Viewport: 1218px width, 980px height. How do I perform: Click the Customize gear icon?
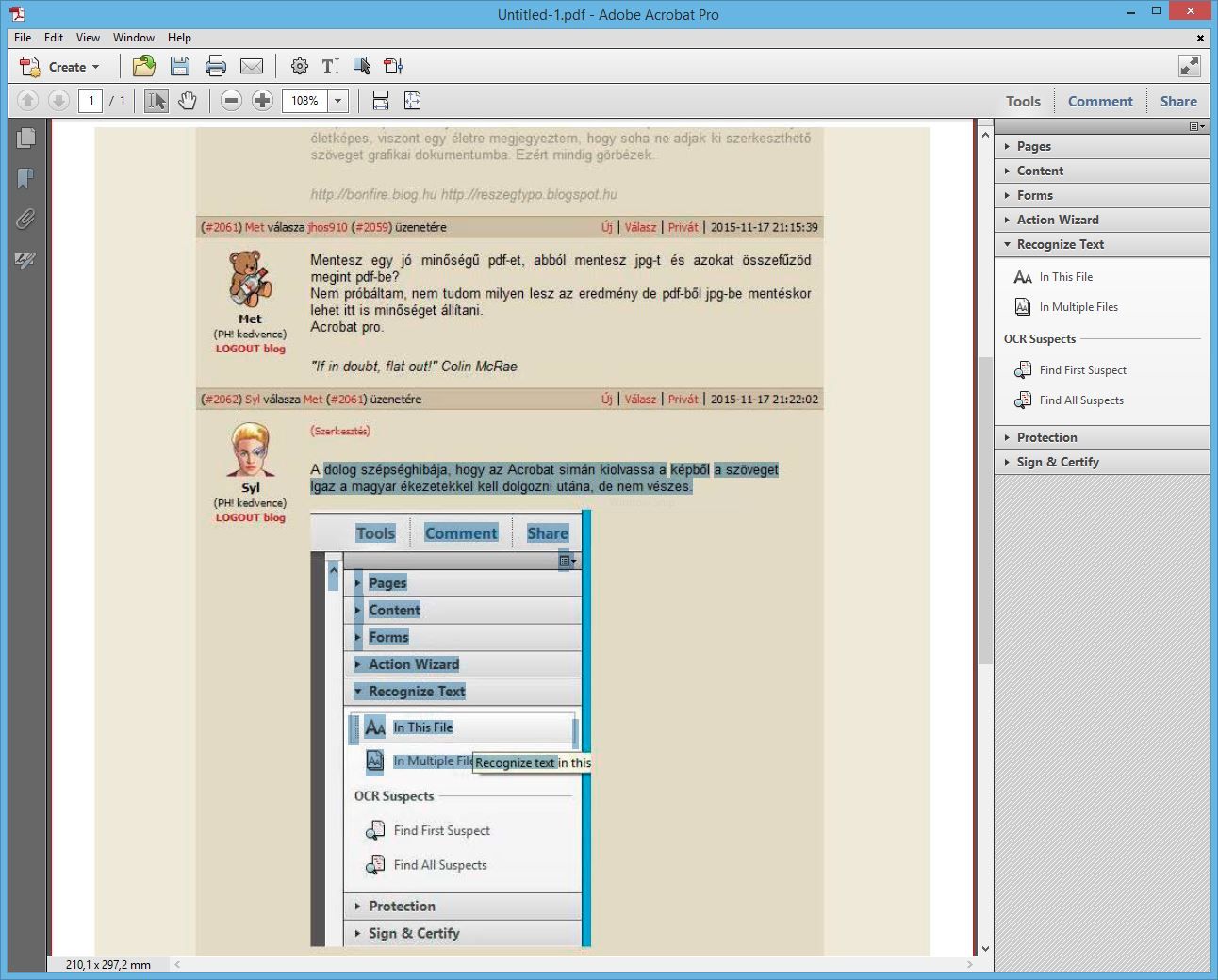pyautogui.click(x=300, y=66)
